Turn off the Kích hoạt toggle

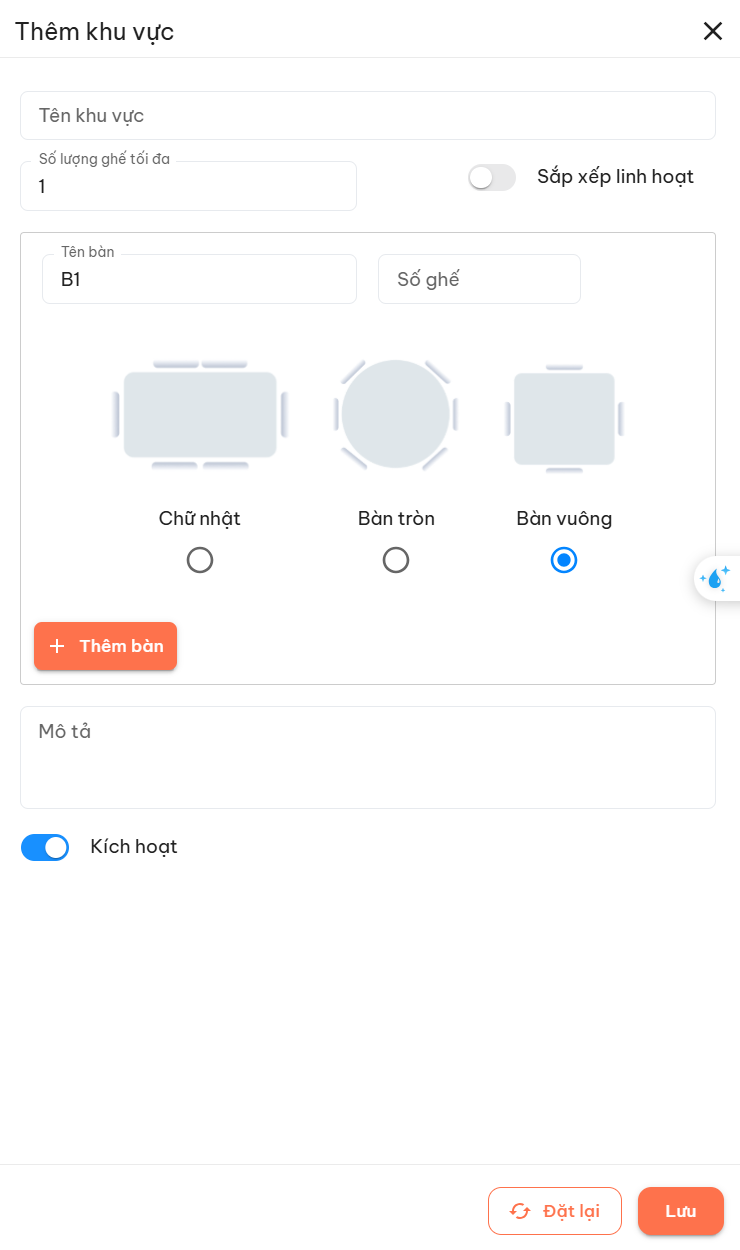45,847
